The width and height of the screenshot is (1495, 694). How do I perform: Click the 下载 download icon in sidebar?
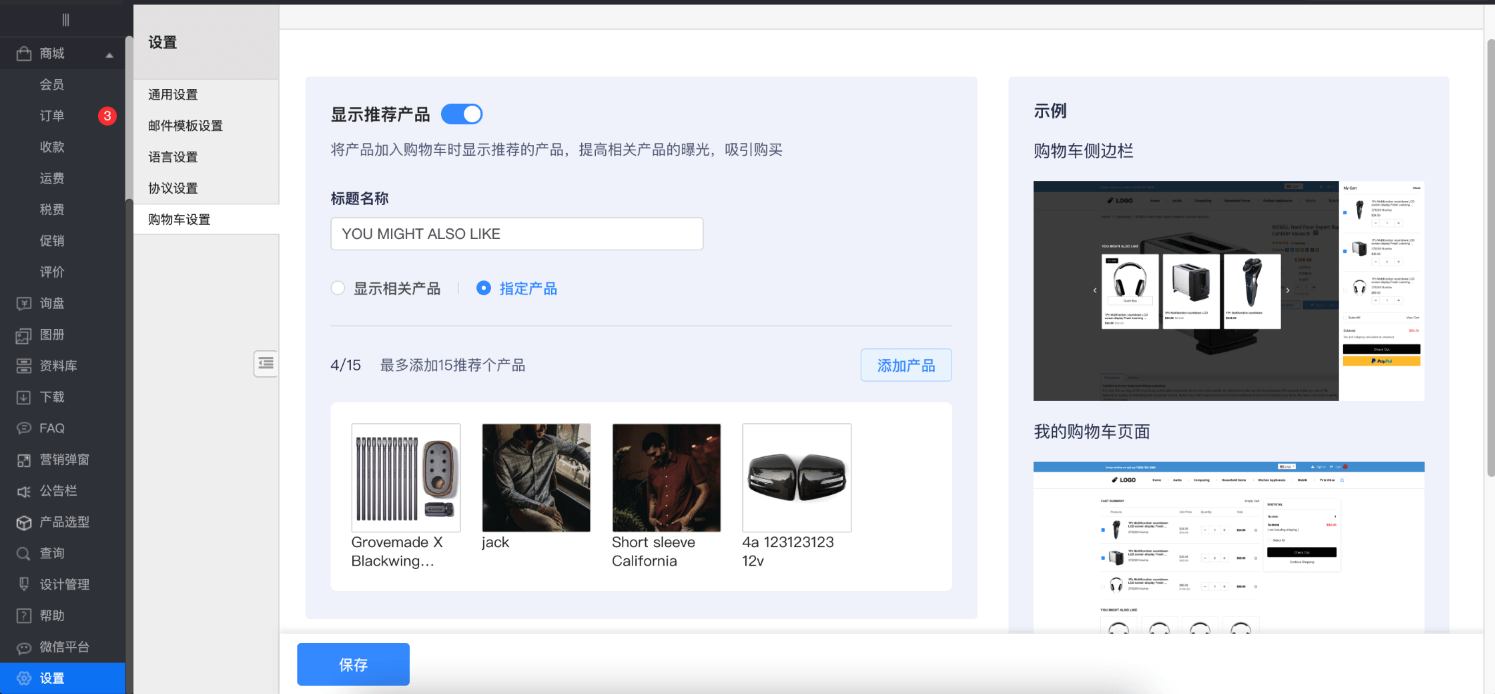click(24, 397)
